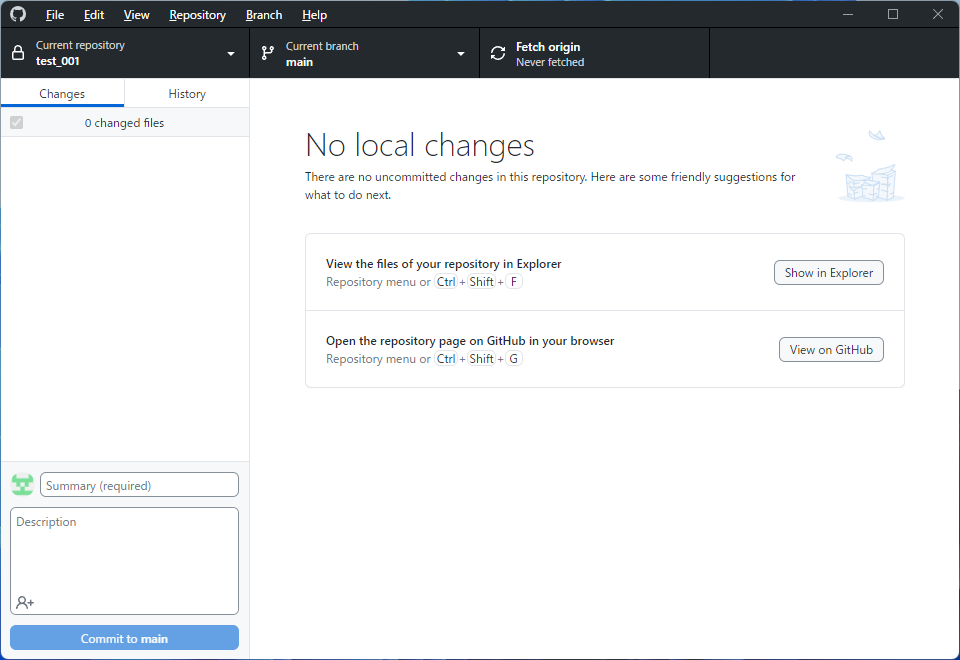Toggle the select-all changed files checkbox
The height and width of the screenshot is (660, 960).
(x=17, y=122)
